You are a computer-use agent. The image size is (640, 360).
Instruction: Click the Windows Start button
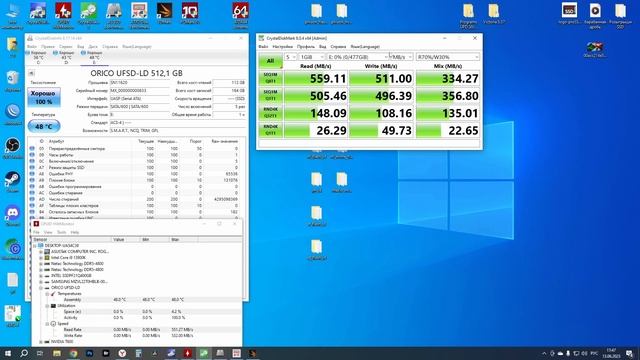pos(8,353)
